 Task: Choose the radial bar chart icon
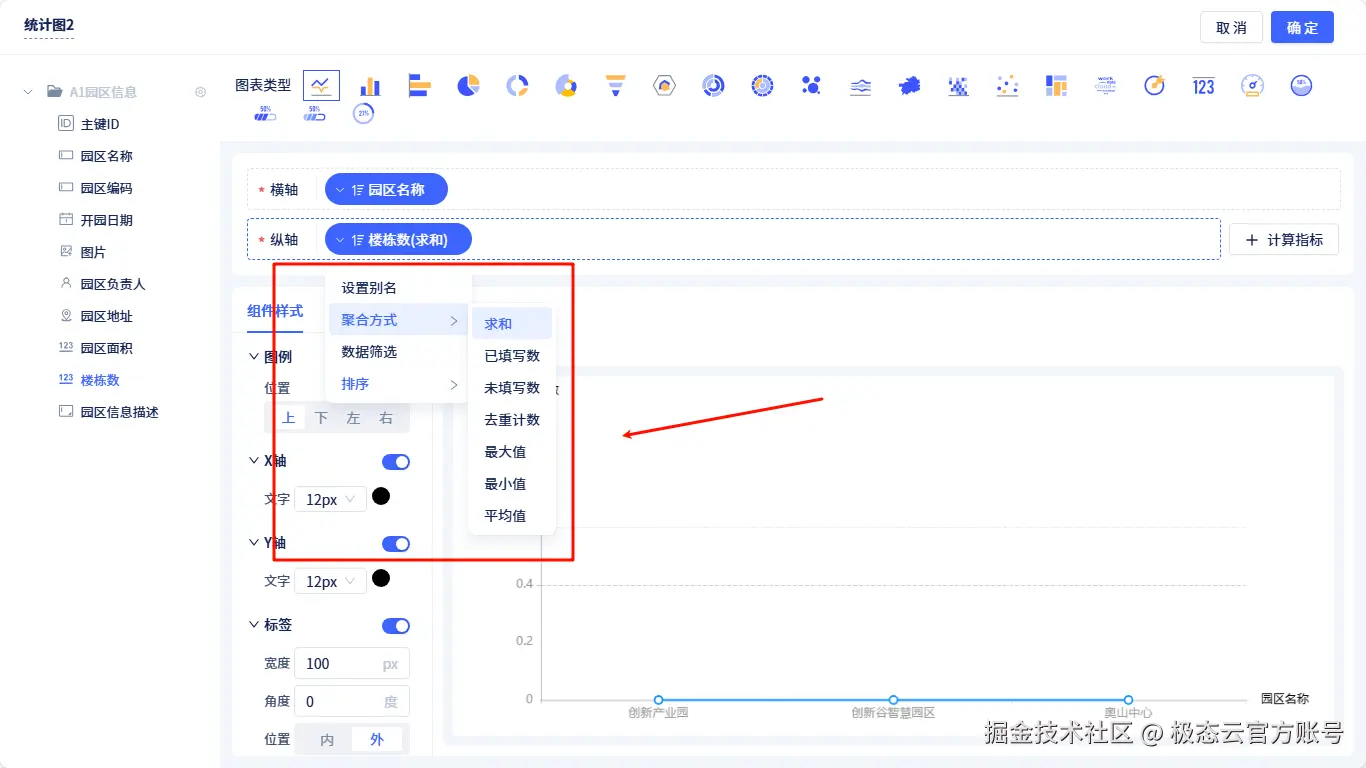point(713,86)
